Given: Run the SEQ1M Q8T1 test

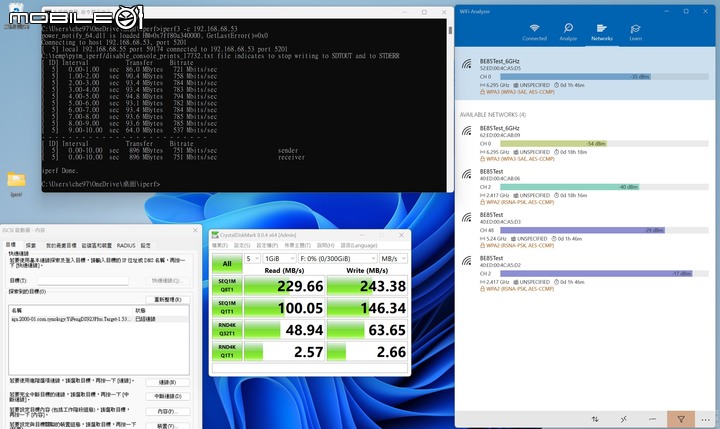Looking at the screenshot, I should [x=227, y=285].
